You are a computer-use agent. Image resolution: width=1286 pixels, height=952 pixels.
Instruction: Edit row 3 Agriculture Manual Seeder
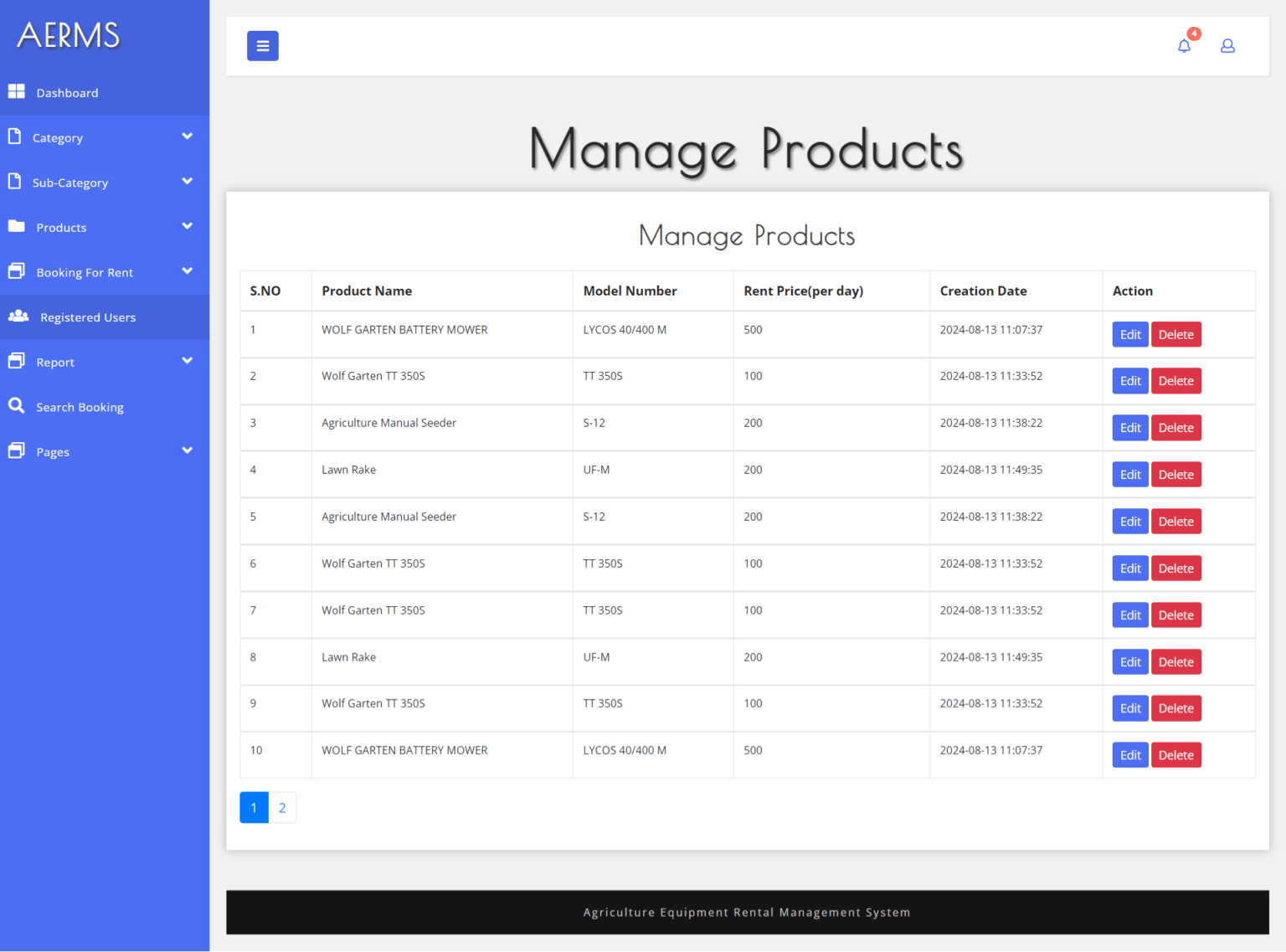[1130, 428]
